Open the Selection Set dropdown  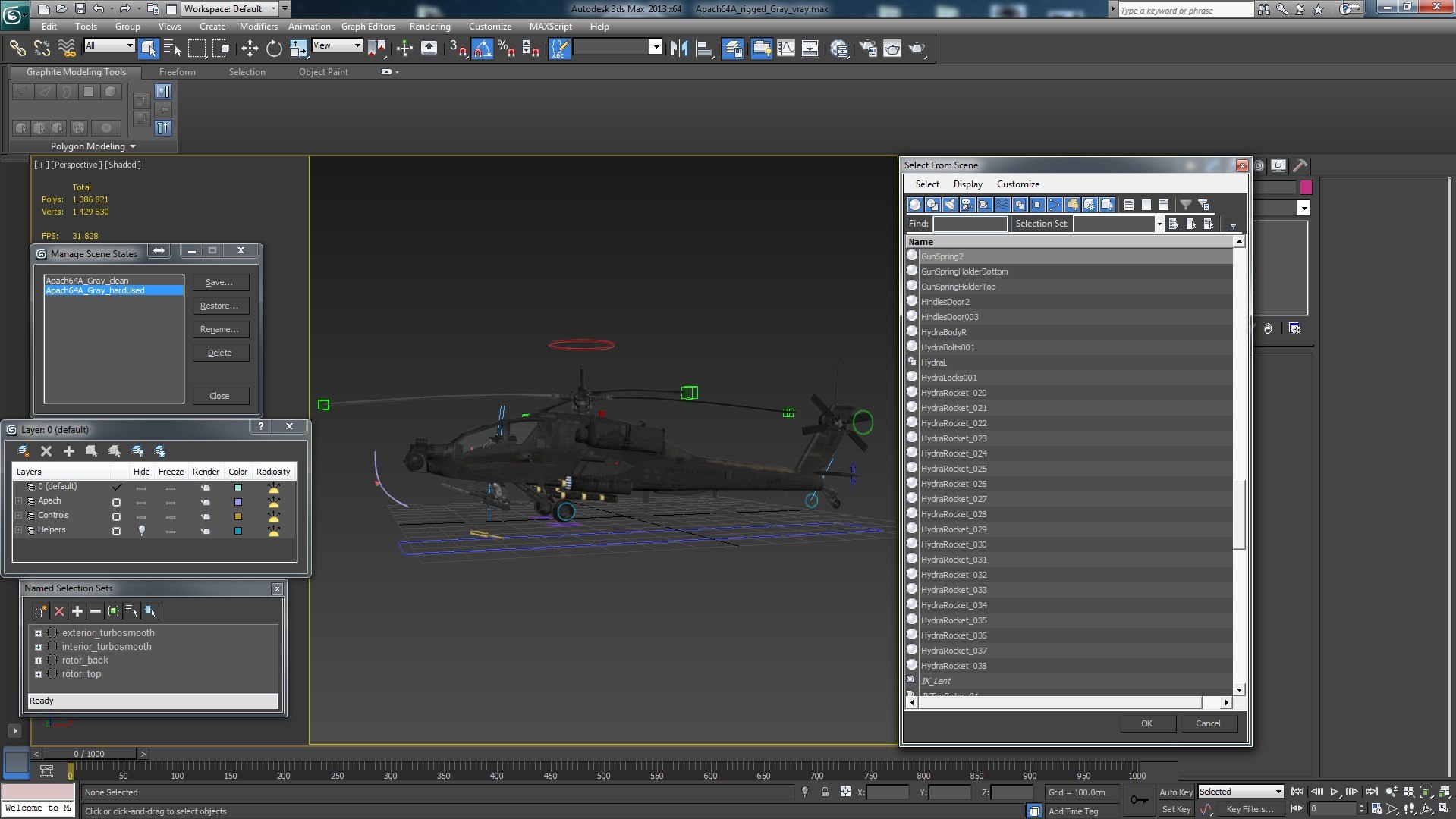[x=1159, y=224]
